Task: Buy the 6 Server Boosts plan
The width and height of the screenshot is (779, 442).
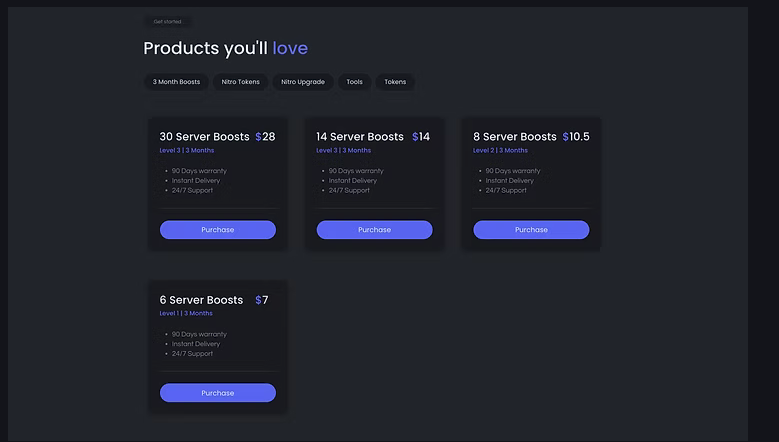Action: point(217,393)
